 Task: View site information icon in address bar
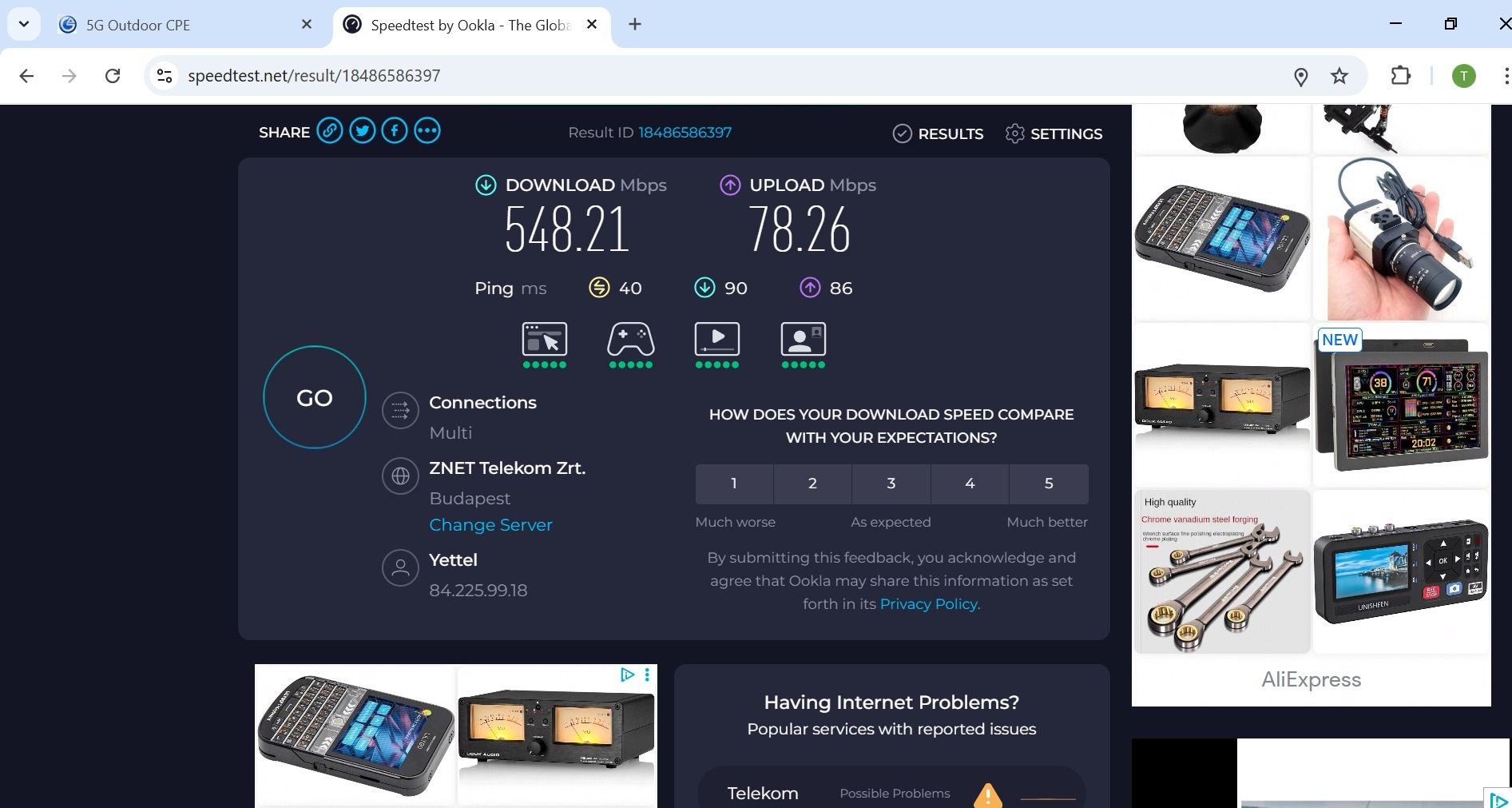click(165, 76)
